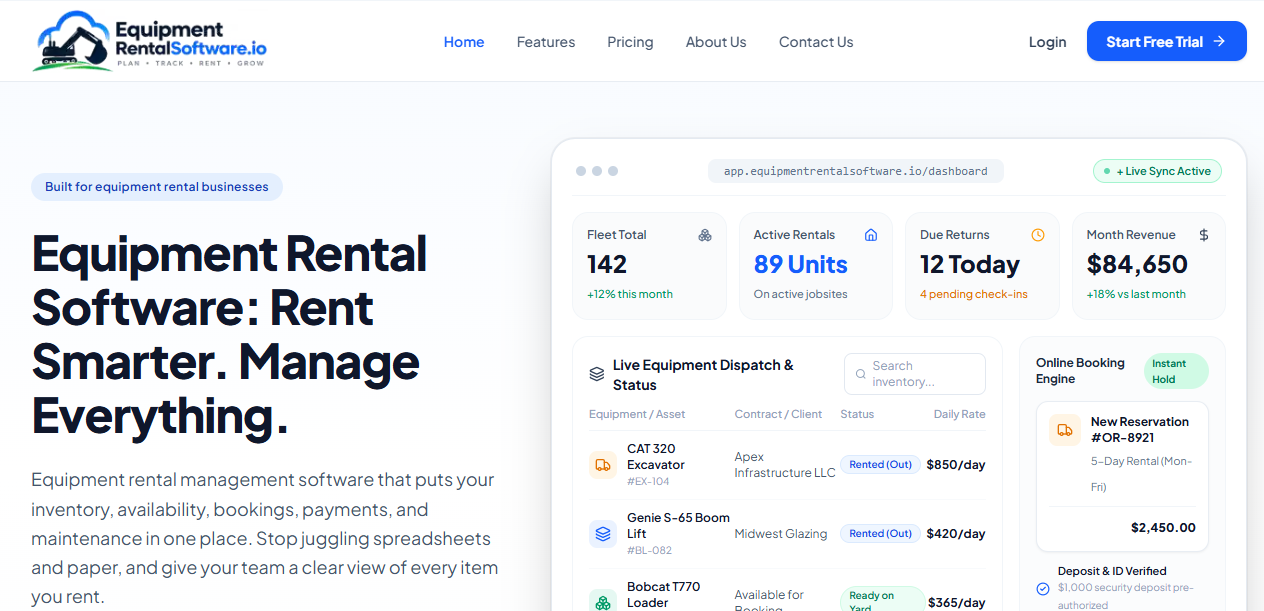Image resolution: width=1264 pixels, height=611 pixels.
Task: Click 'Deposit & ID Verified' label
Action: click(1111, 571)
